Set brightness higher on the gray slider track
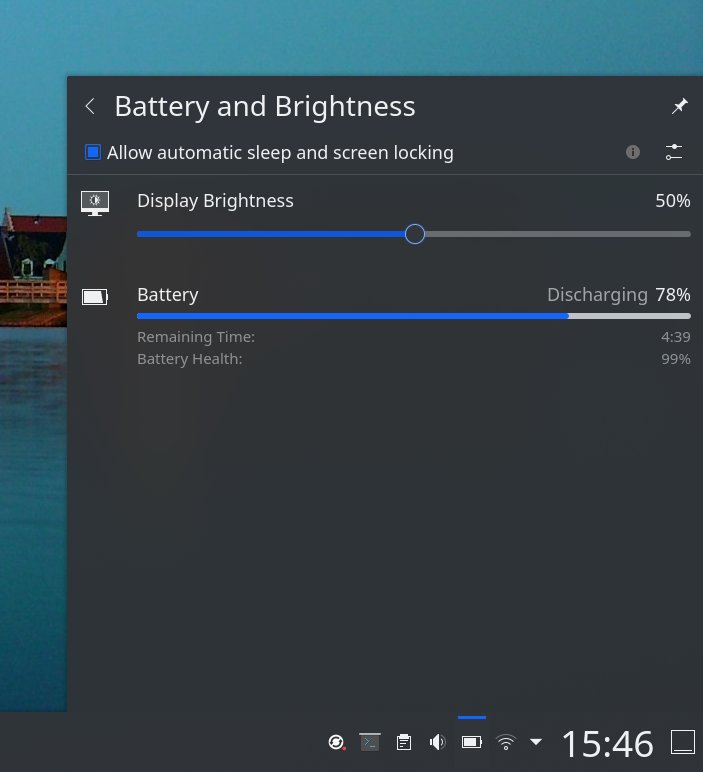 point(557,234)
